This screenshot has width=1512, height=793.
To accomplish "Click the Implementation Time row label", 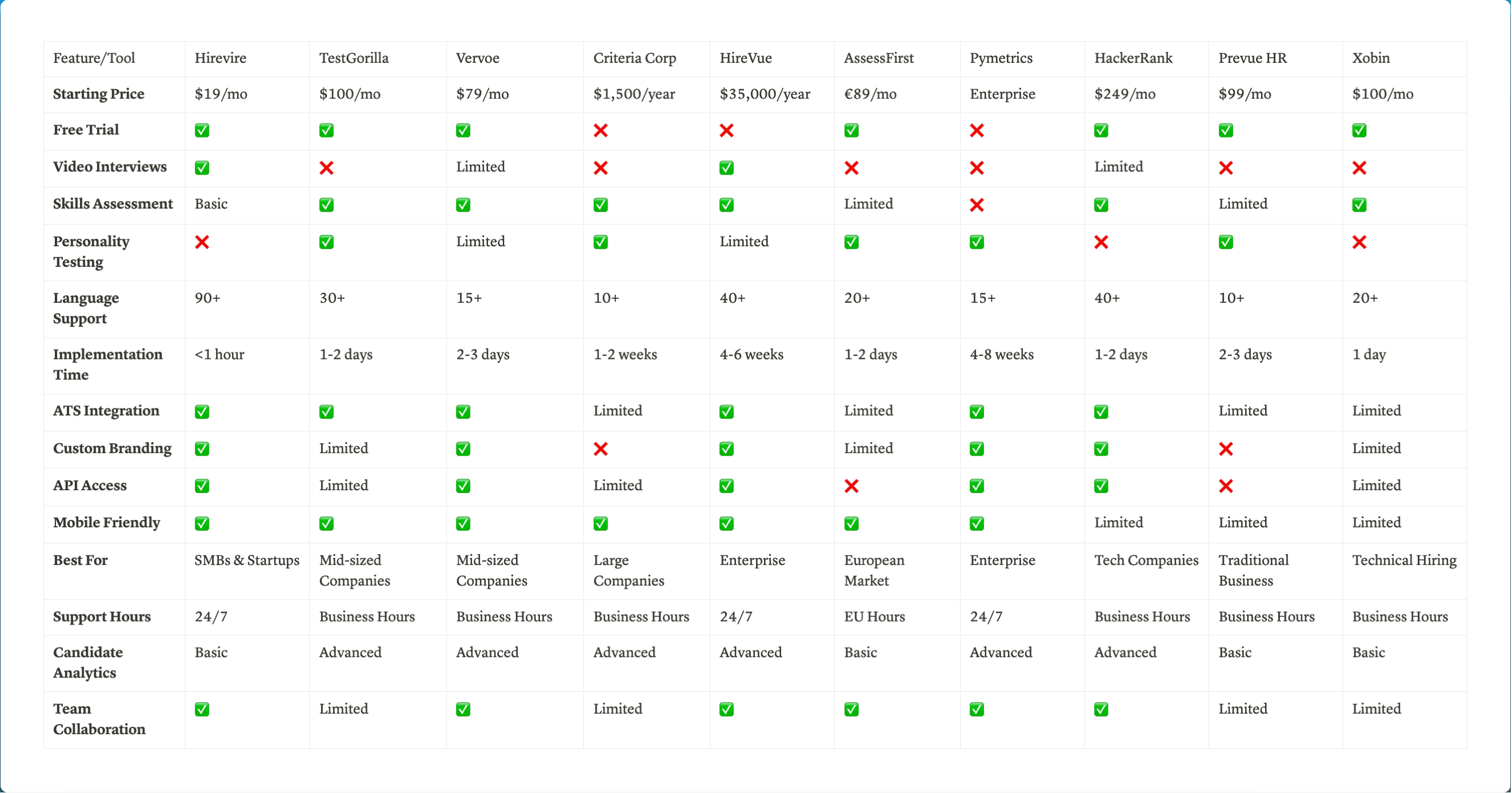I will pos(107,365).
